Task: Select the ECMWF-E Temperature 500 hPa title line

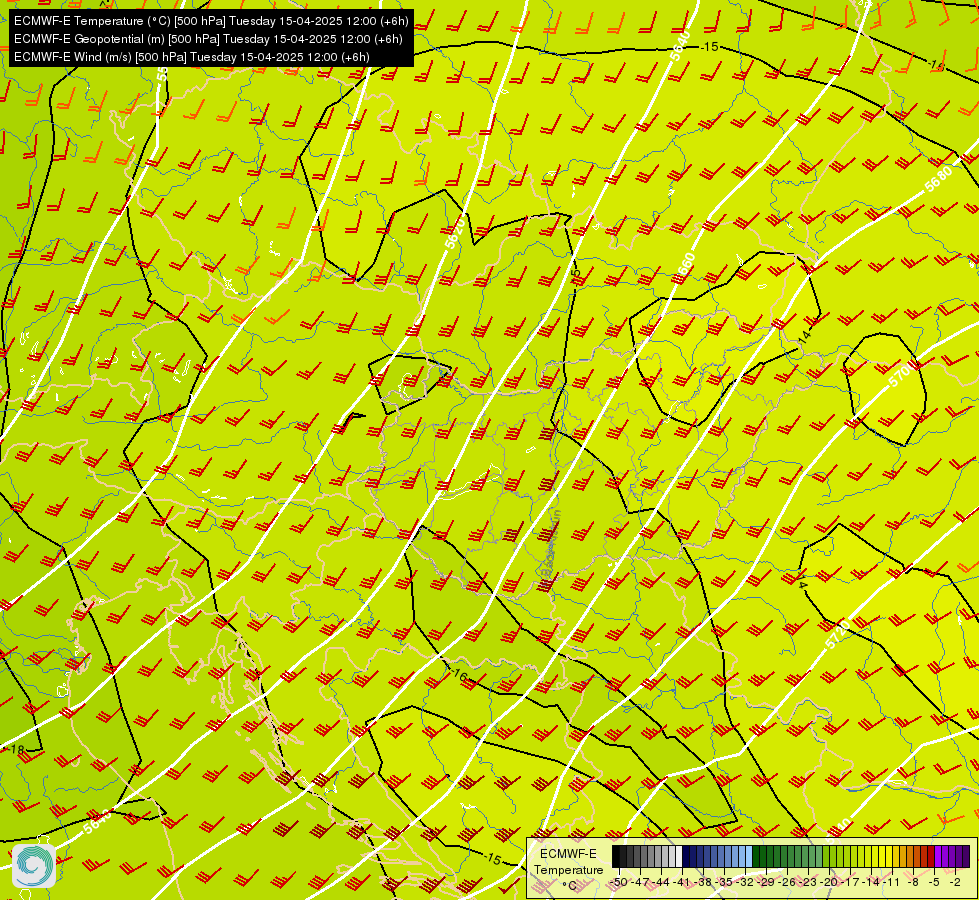Action: pyautogui.click(x=211, y=21)
